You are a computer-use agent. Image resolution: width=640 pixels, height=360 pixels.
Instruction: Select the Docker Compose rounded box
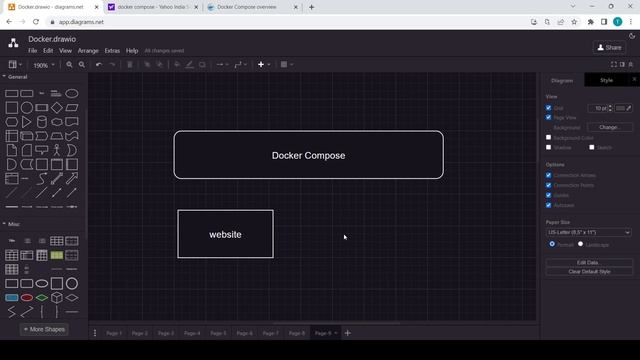(308, 155)
